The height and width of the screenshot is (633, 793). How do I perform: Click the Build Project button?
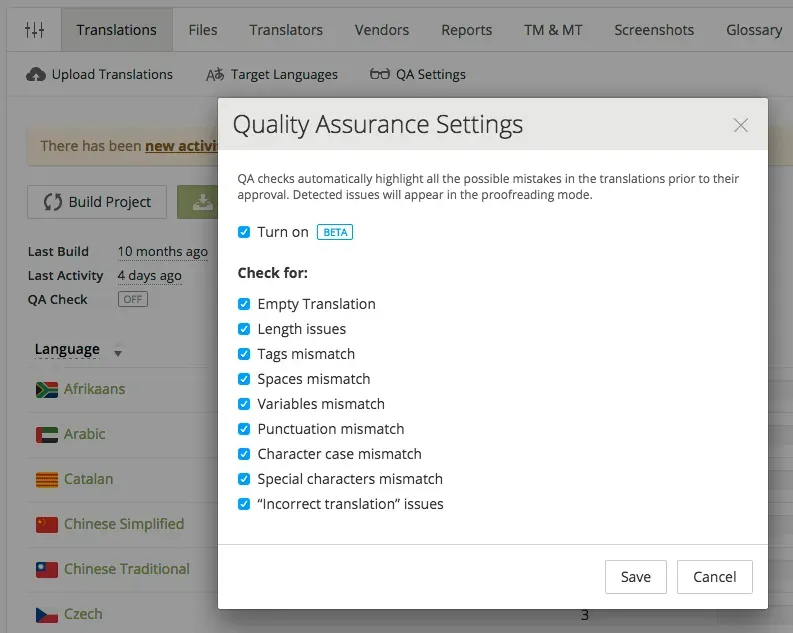pos(97,202)
